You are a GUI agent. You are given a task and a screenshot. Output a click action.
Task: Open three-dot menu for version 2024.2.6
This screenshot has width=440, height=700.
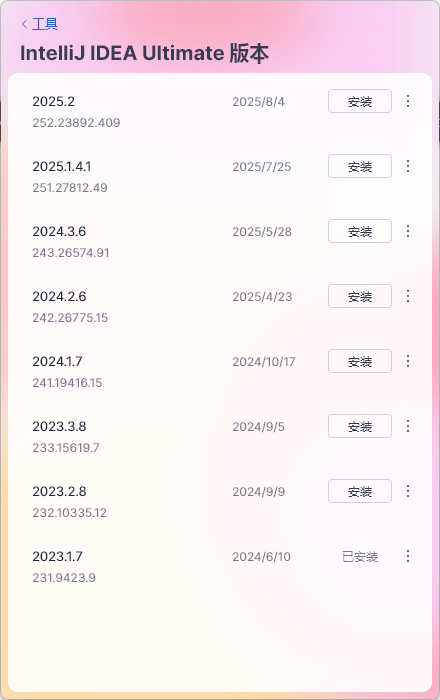[x=407, y=296]
